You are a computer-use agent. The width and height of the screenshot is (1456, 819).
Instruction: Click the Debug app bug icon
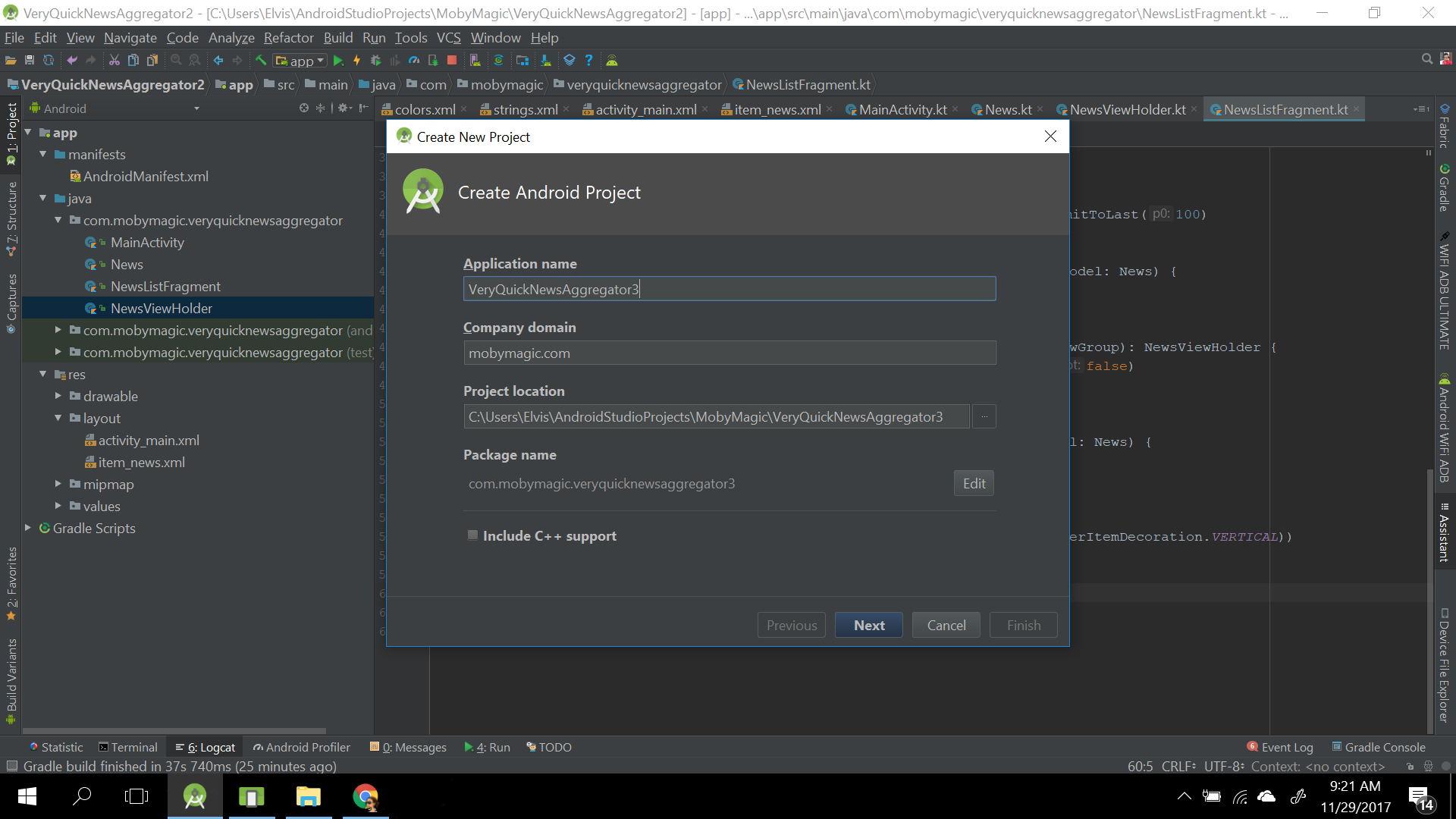point(375,61)
